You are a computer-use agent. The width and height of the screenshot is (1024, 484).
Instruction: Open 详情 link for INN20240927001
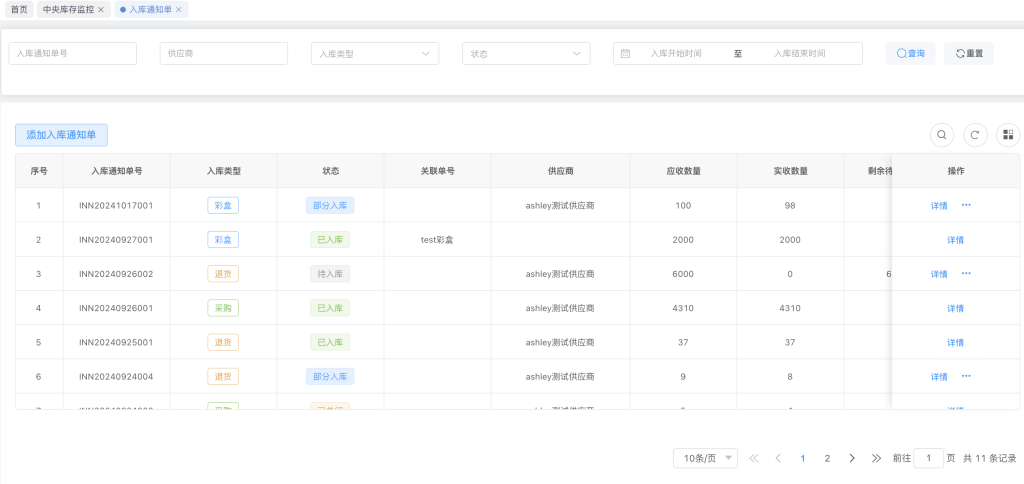point(955,240)
